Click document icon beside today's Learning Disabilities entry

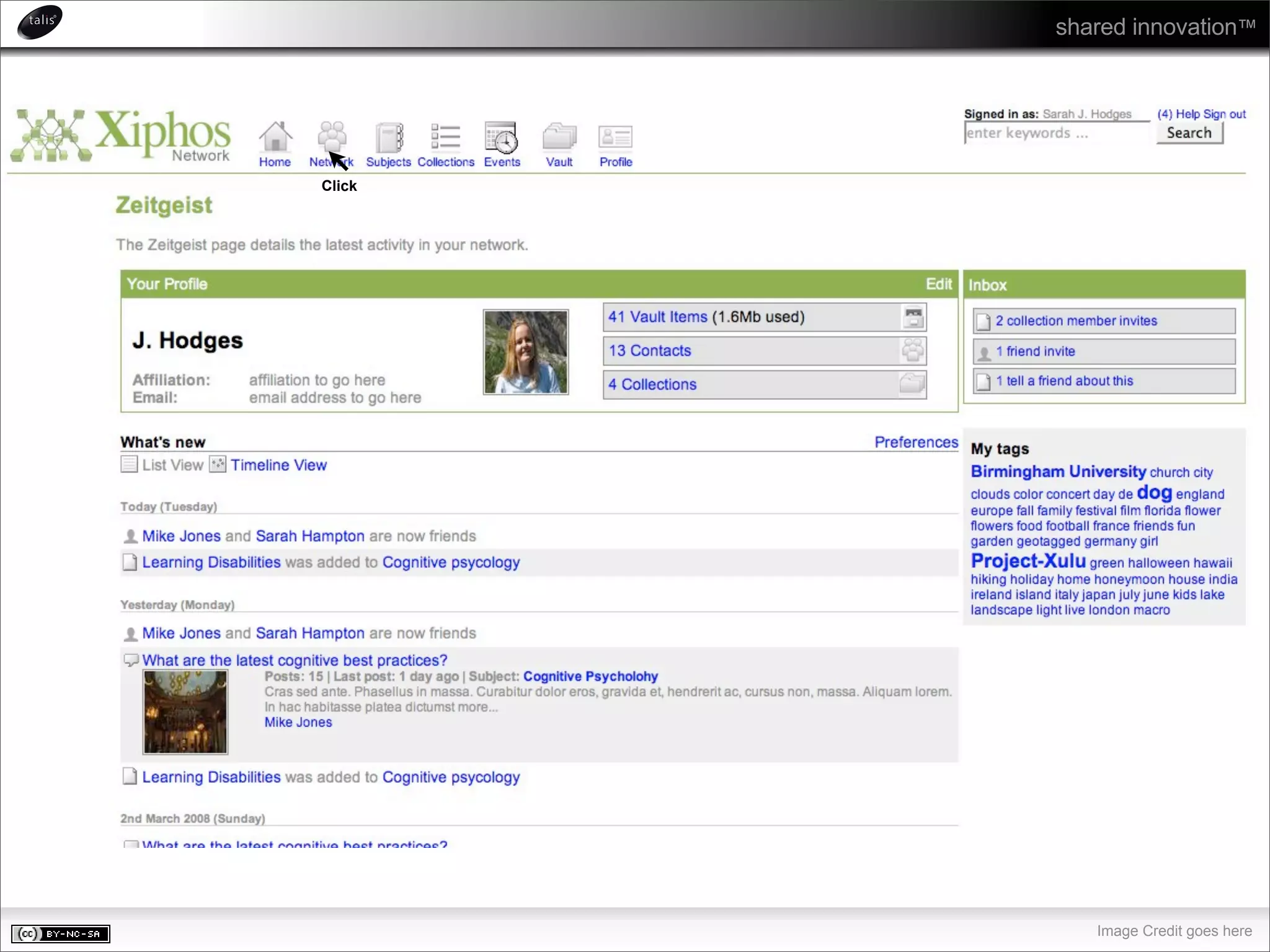tap(130, 562)
